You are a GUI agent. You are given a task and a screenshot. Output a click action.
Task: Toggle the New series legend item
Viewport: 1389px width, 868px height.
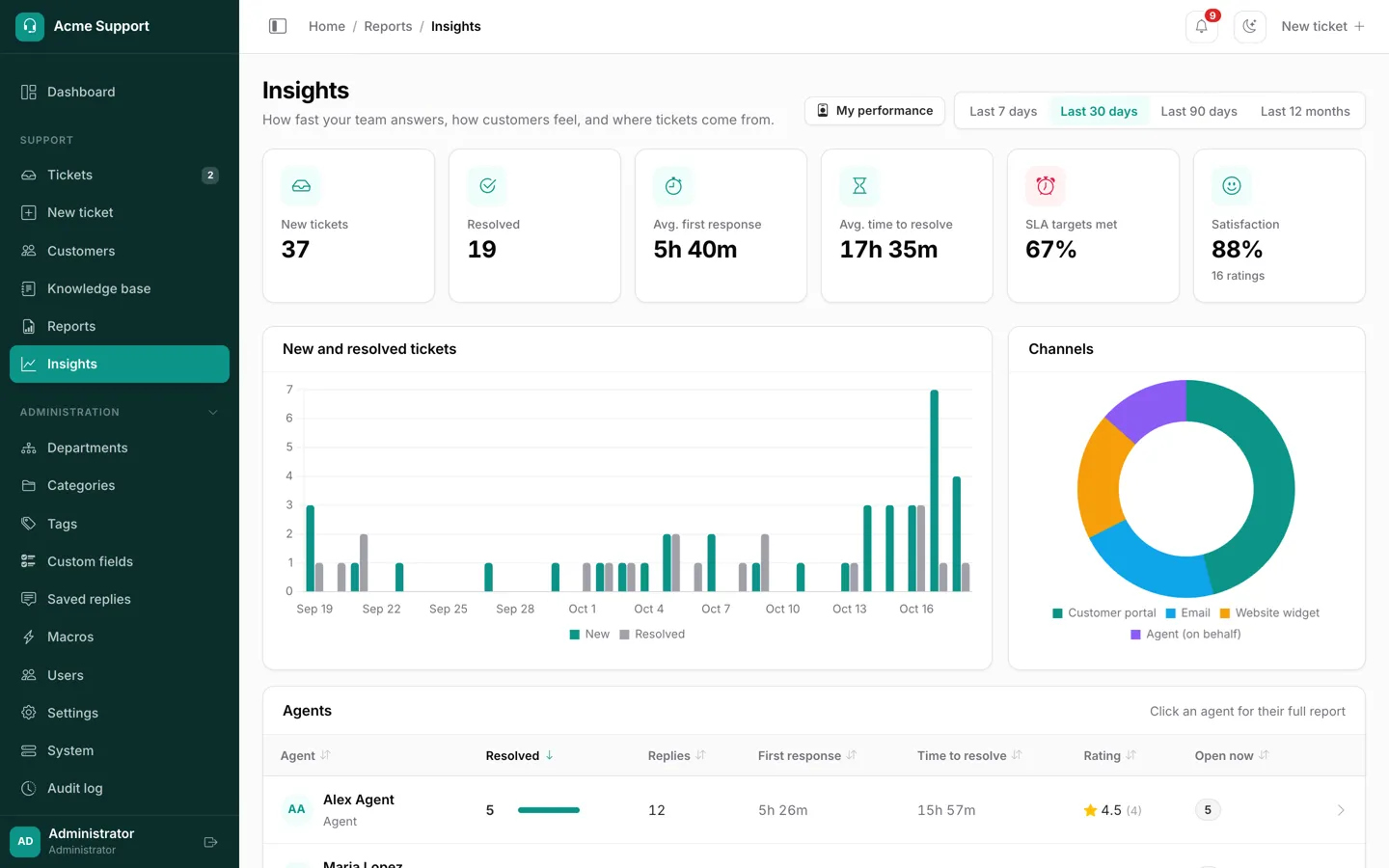click(x=589, y=634)
